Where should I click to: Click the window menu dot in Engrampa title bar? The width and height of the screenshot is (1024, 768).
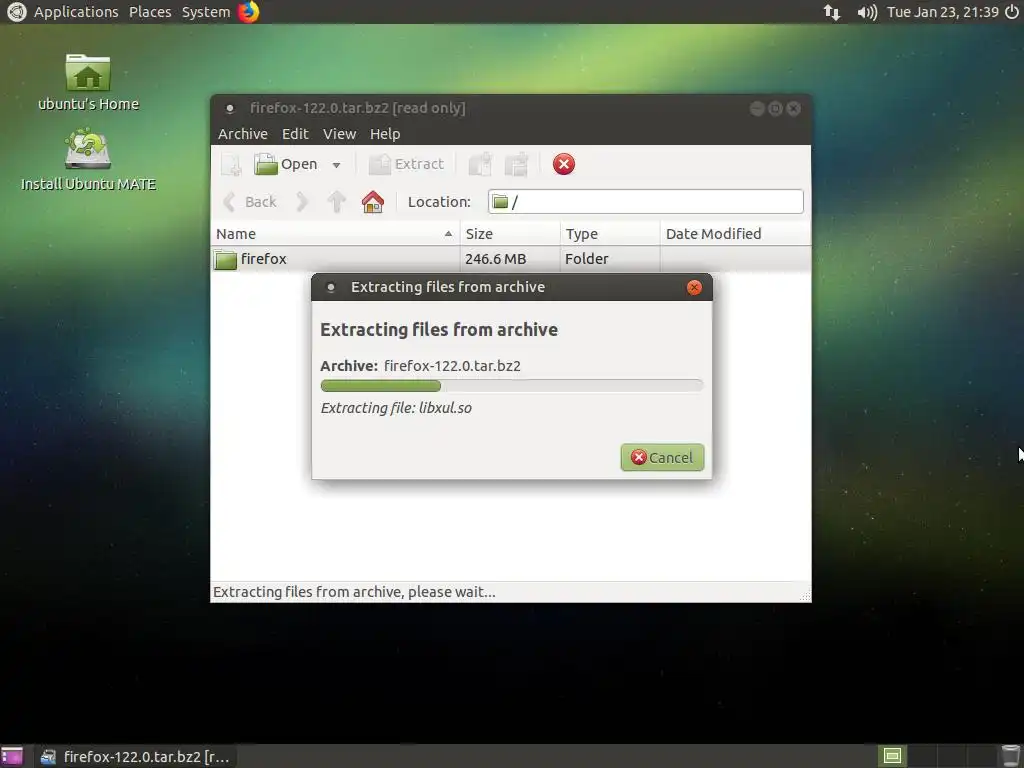pos(230,108)
